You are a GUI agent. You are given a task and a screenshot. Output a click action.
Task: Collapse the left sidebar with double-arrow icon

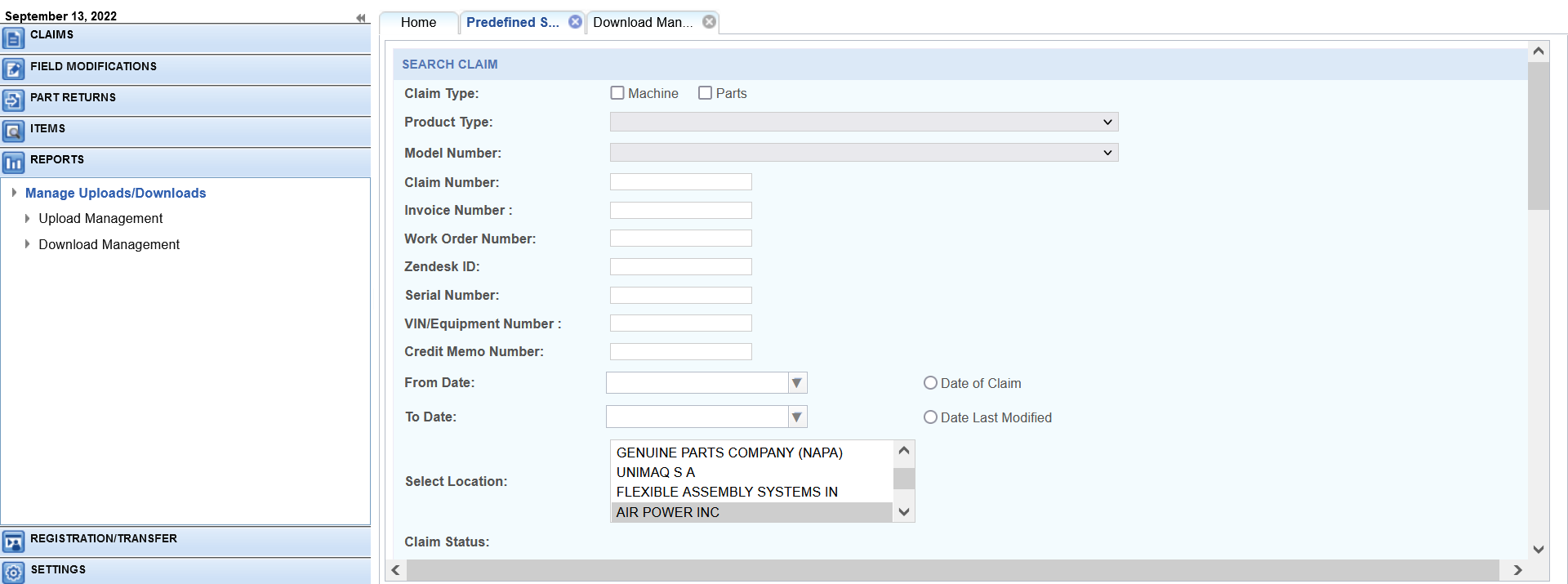(361, 18)
